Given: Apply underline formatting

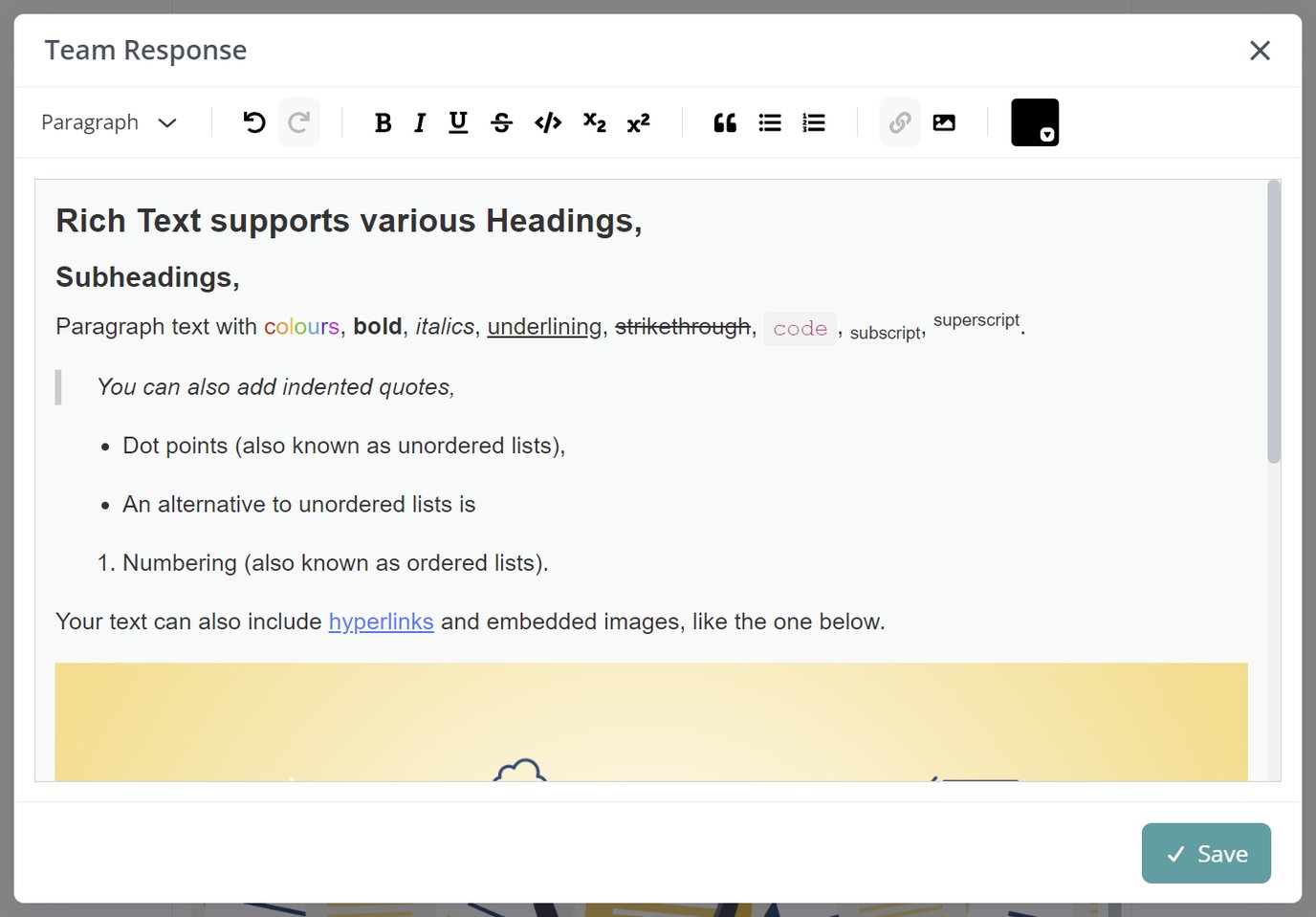Looking at the screenshot, I should coord(457,121).
